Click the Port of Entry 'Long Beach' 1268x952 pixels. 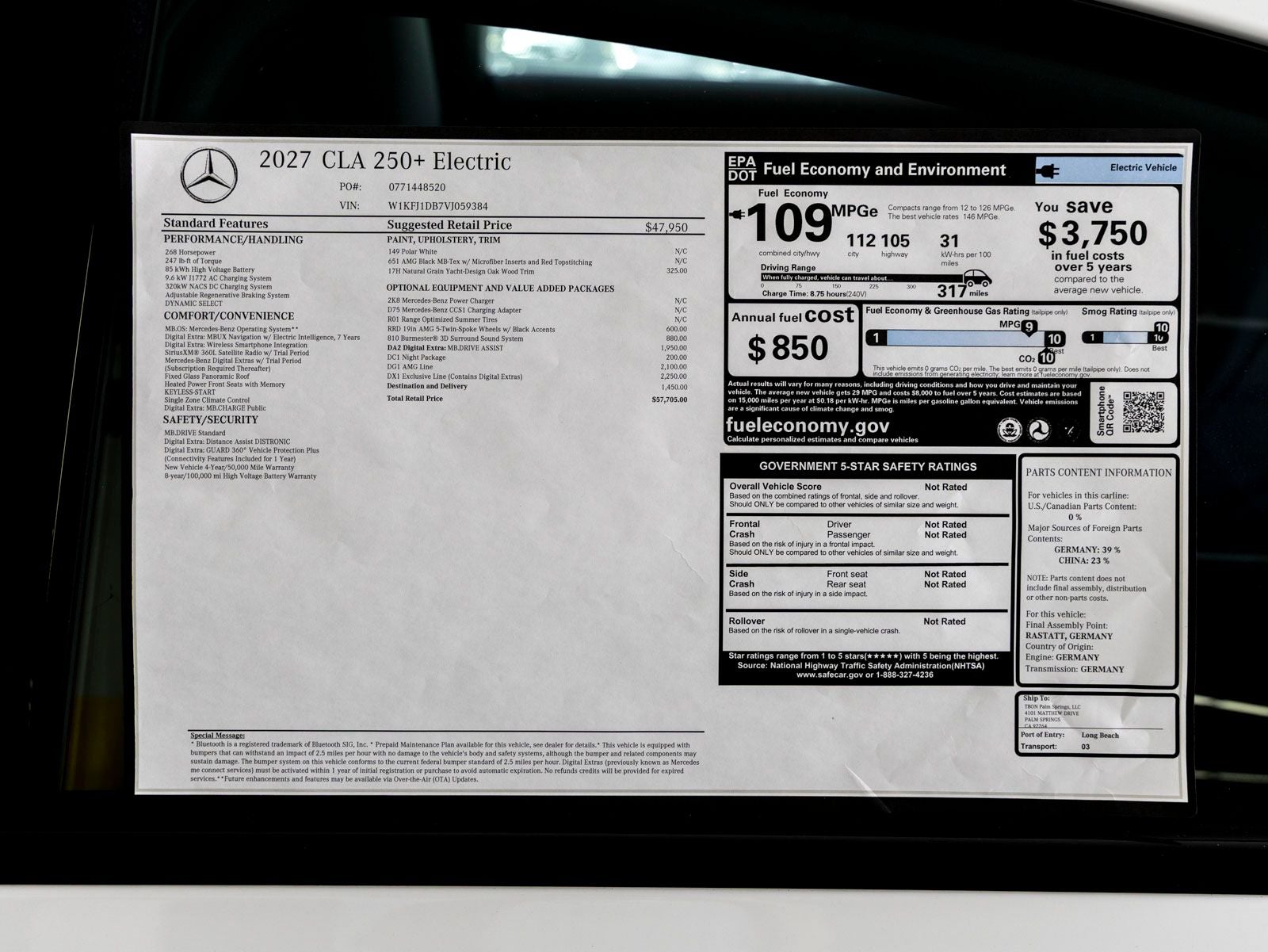click(1100, 736)
